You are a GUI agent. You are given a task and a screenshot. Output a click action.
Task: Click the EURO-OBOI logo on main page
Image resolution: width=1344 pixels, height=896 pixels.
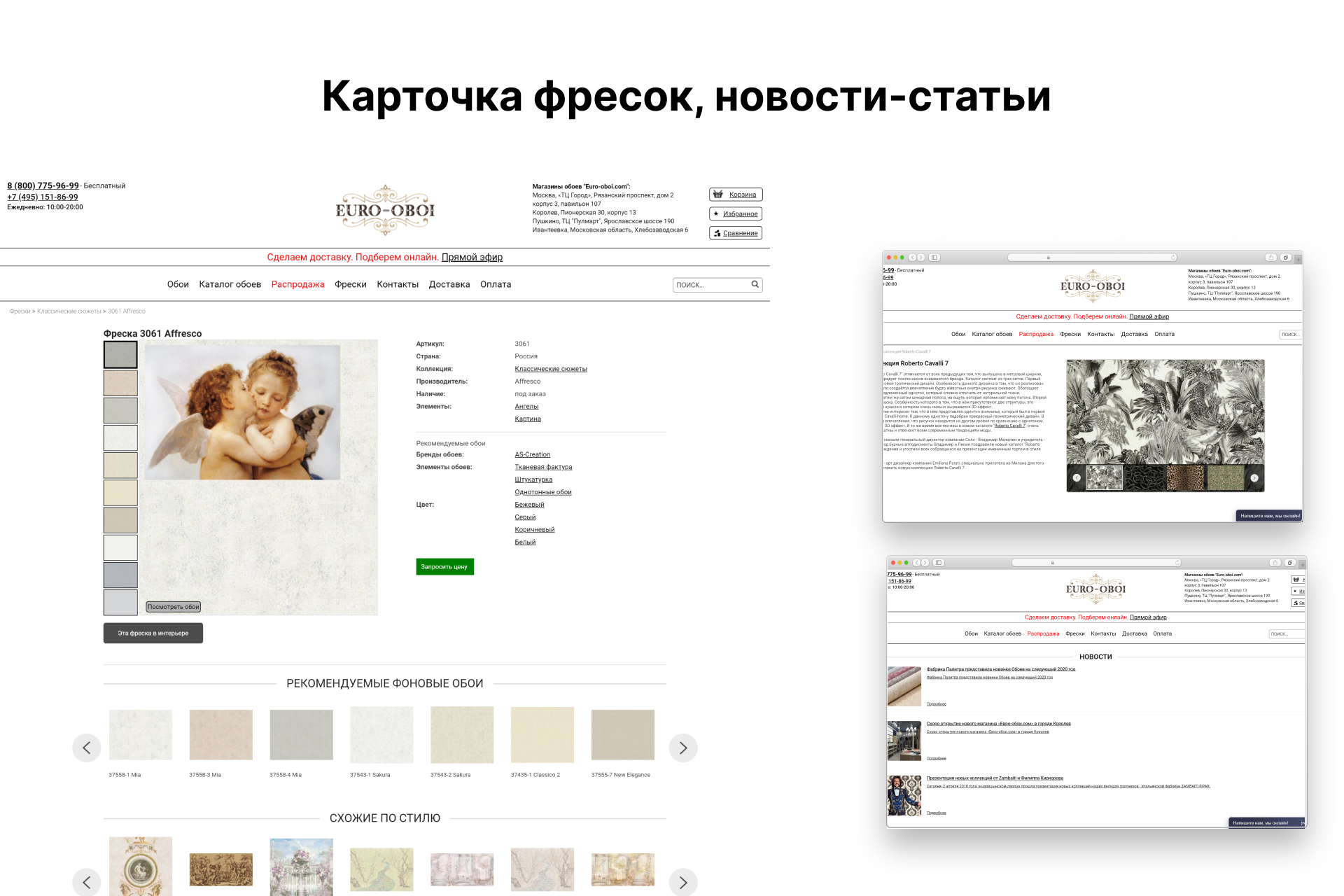[385, 210]
